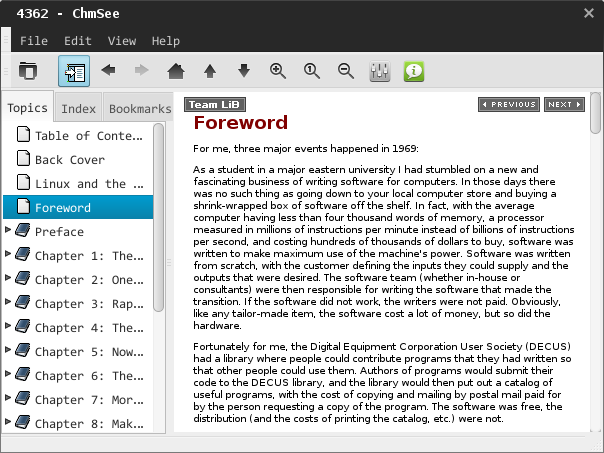Open 'Chapter 1: The...' topic text
Screen dimensions: 604x453
pyautogui.click(x=89, y=256)
